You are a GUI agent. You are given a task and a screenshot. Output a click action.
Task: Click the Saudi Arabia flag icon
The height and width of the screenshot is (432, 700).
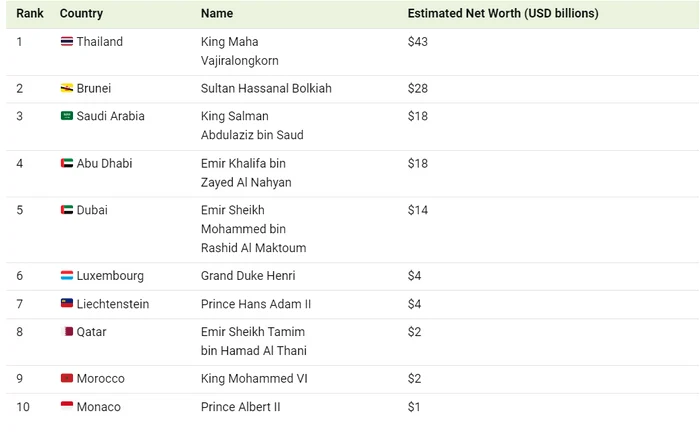click(x=67, y=116)
